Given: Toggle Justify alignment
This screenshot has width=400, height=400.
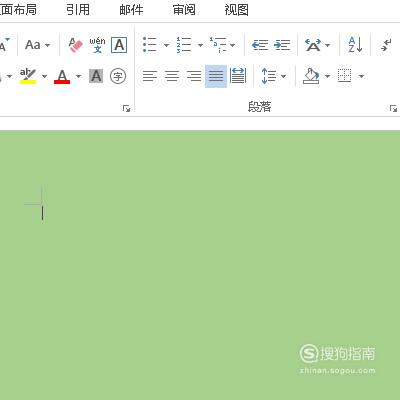Looking at the screenshot, I should tap(216, 76).
